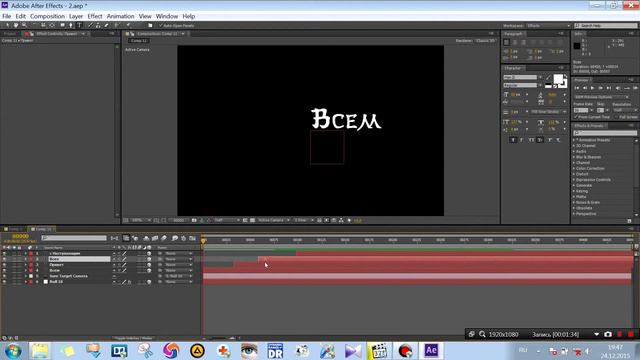This screenshot has height=360, width=640.
Task: Select the Type (T) tool
Action: pyautogui.click(x=79, y=25)
